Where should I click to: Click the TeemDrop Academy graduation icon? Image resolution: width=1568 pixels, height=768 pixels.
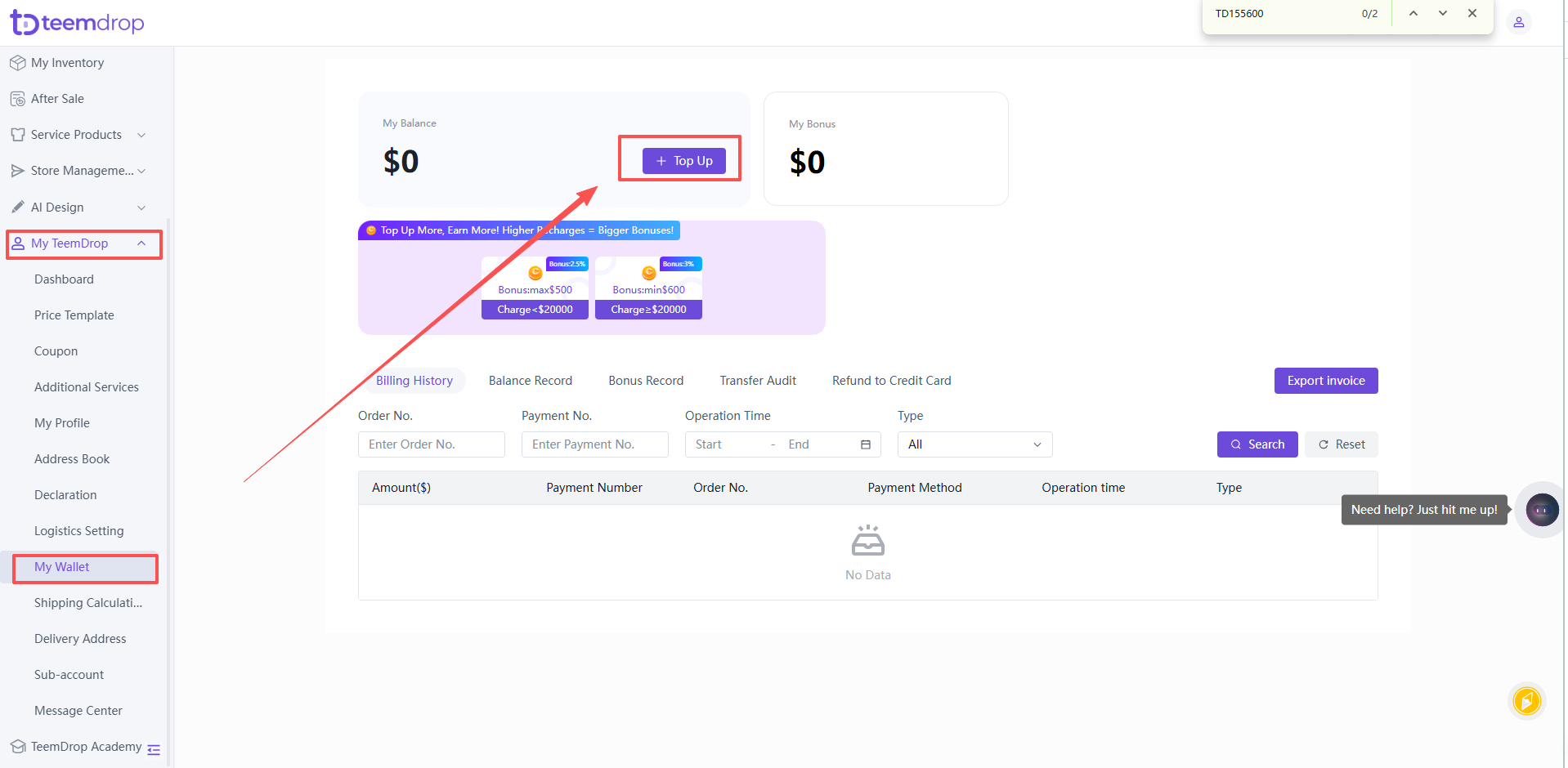pyautogui.click(x=17, y=747)
